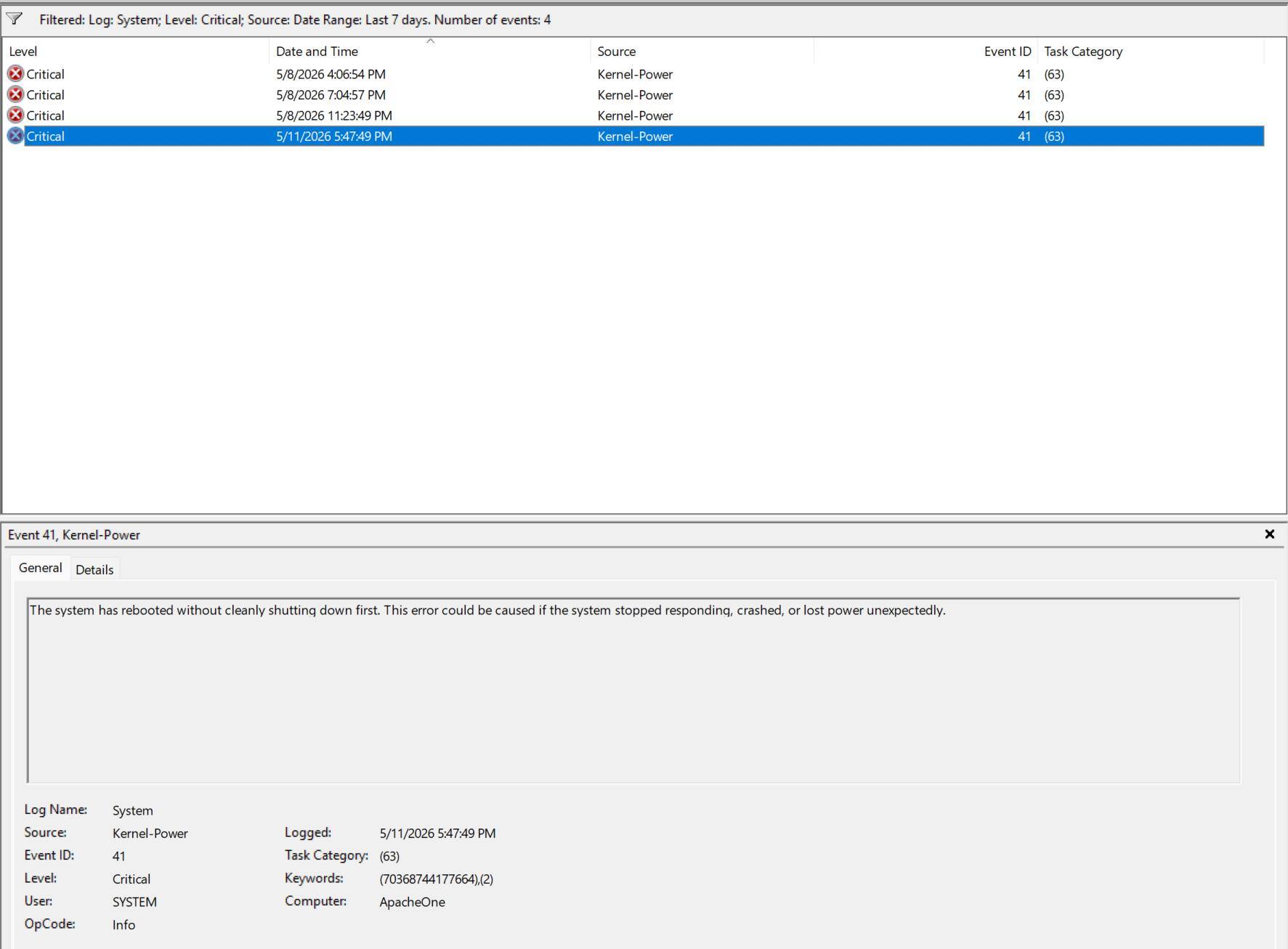The height and width of the screenshot is (949, 1288).
Task: Click the Critical icon of the selected 5/11/2026 event
Action: [x=15, y=136]
